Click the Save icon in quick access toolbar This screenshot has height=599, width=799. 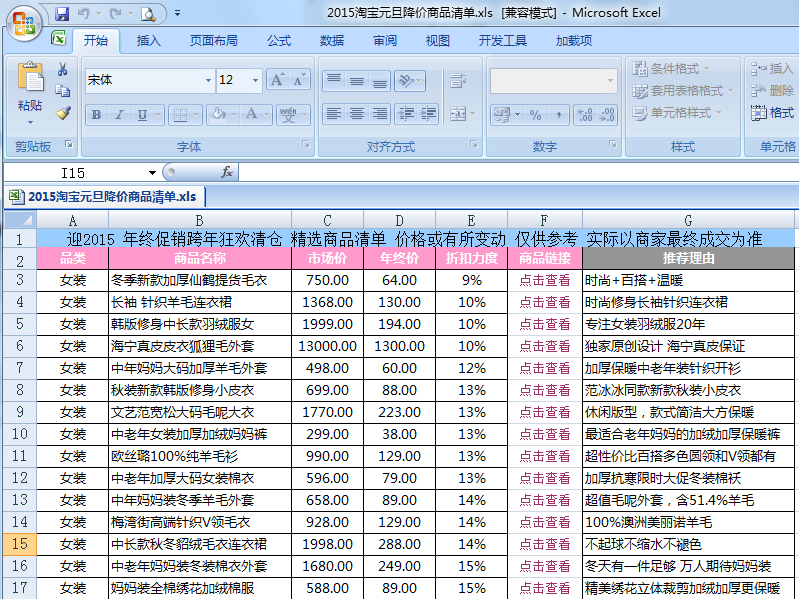pos(62,14)
